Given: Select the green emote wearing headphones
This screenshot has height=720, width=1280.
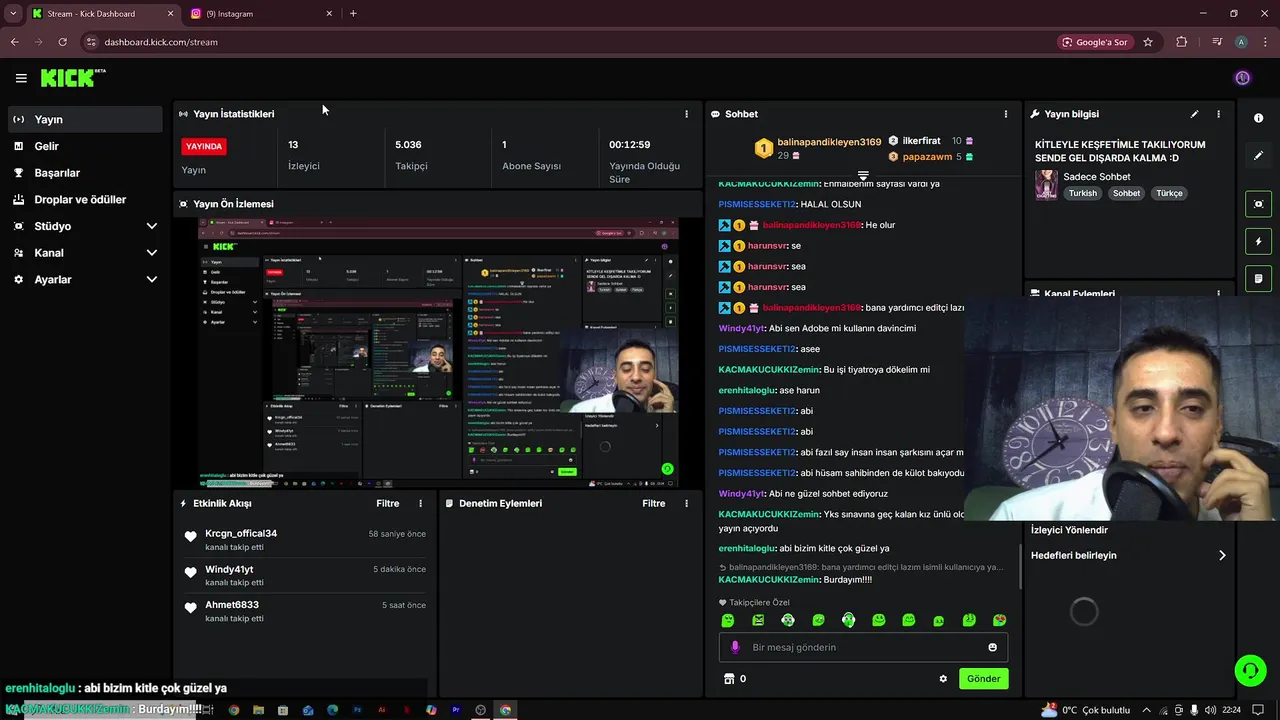Looking at the screenshot, I should click(x=848, y=620).
